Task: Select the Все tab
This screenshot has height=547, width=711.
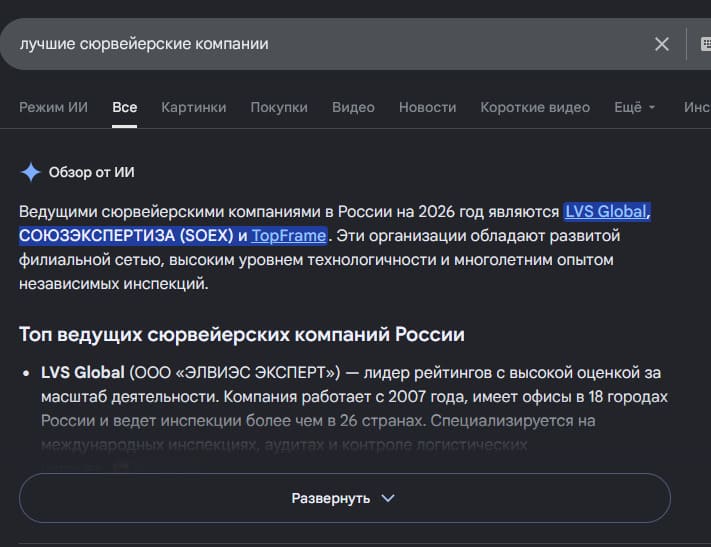Action: coord(125,107)
